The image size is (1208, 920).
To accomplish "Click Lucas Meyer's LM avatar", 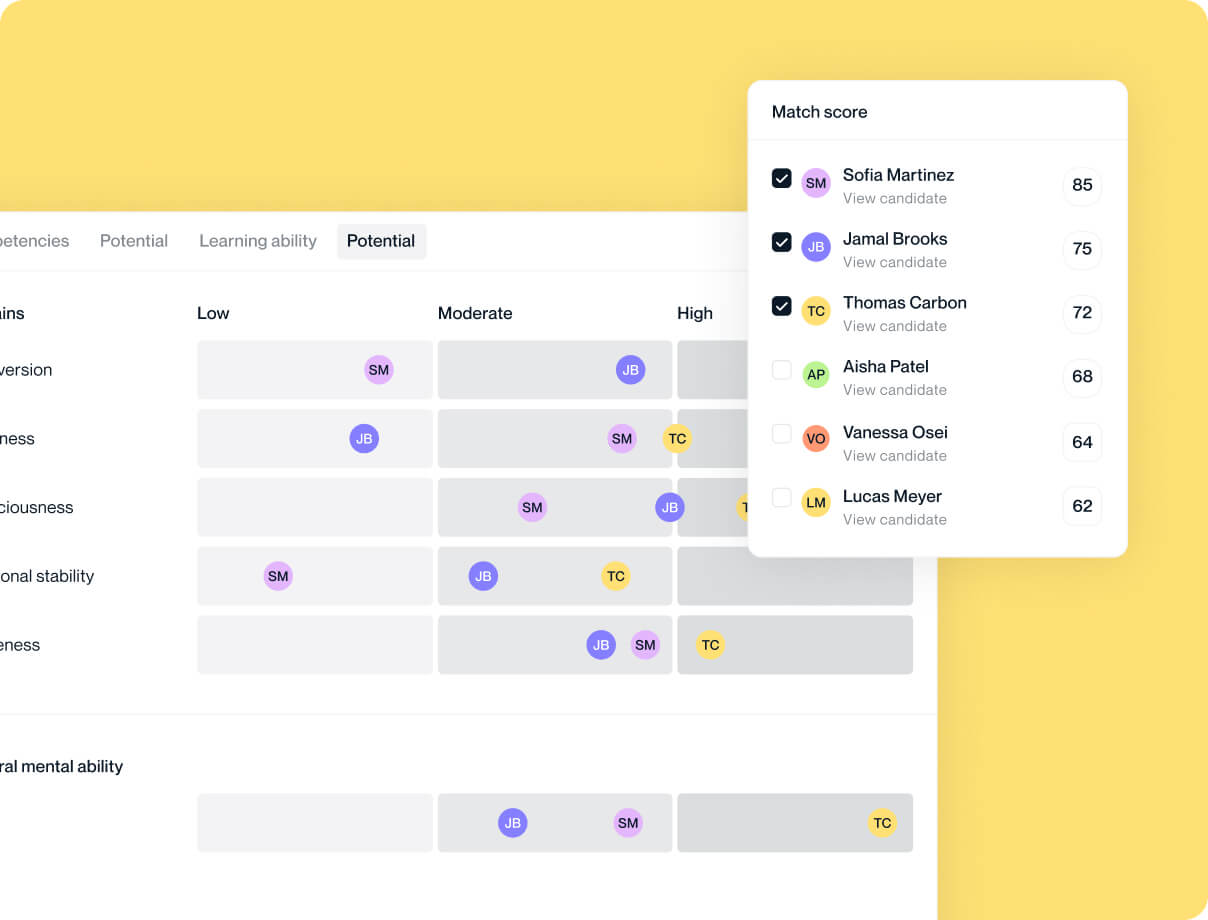I will point(816,503).
